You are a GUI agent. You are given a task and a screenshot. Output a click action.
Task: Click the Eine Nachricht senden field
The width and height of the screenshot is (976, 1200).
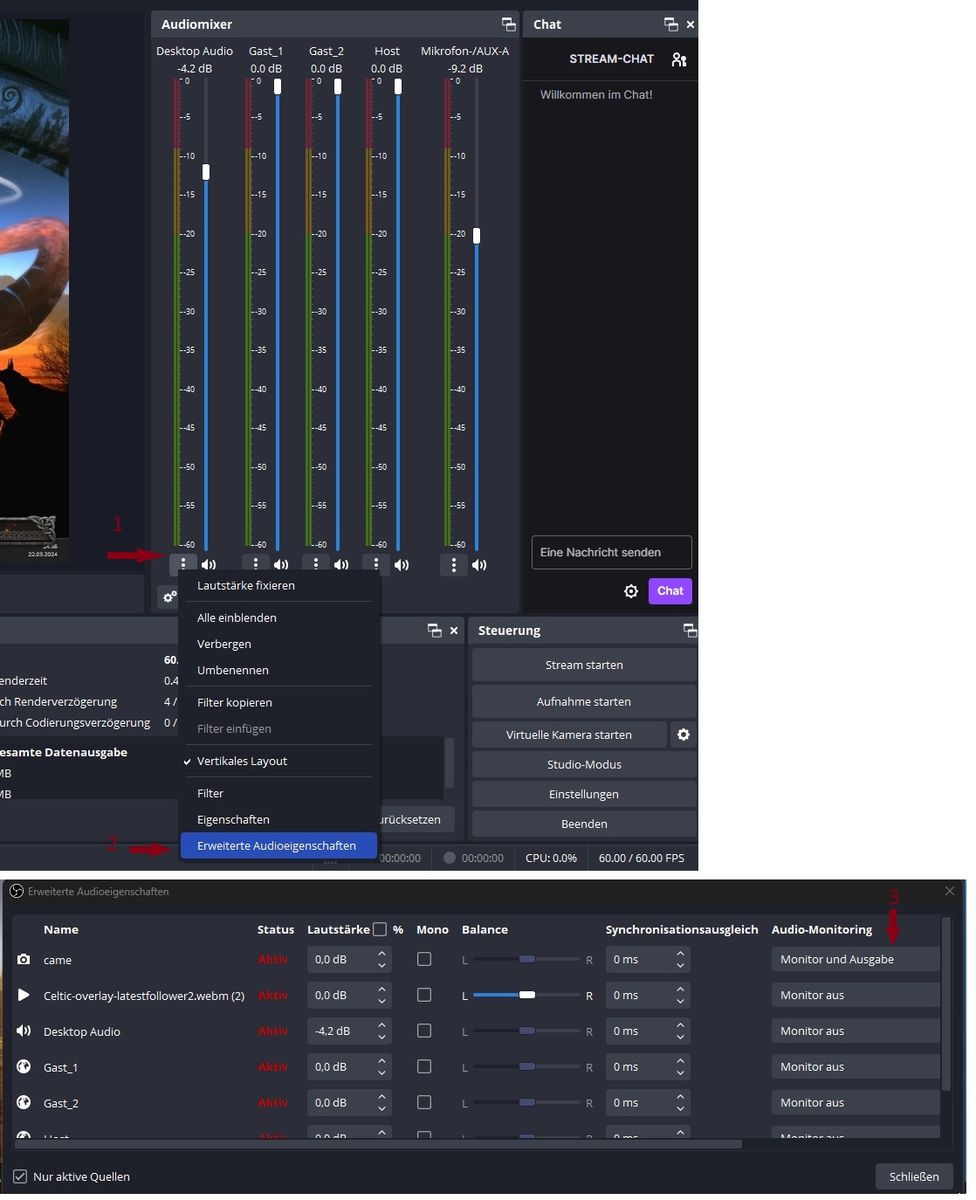click(x=611, y=553)
